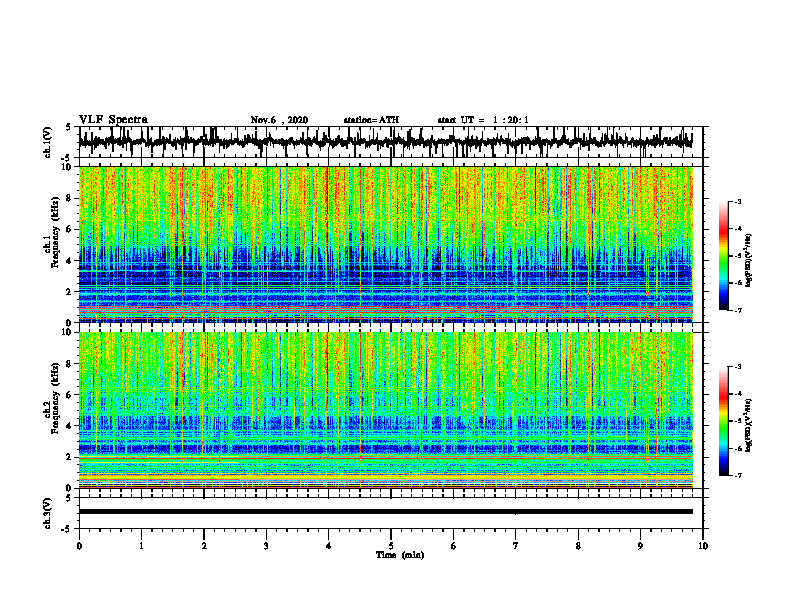Click the ch.2 frequency axis "8" tick label

pyautogui.click(x=69, y=364)
